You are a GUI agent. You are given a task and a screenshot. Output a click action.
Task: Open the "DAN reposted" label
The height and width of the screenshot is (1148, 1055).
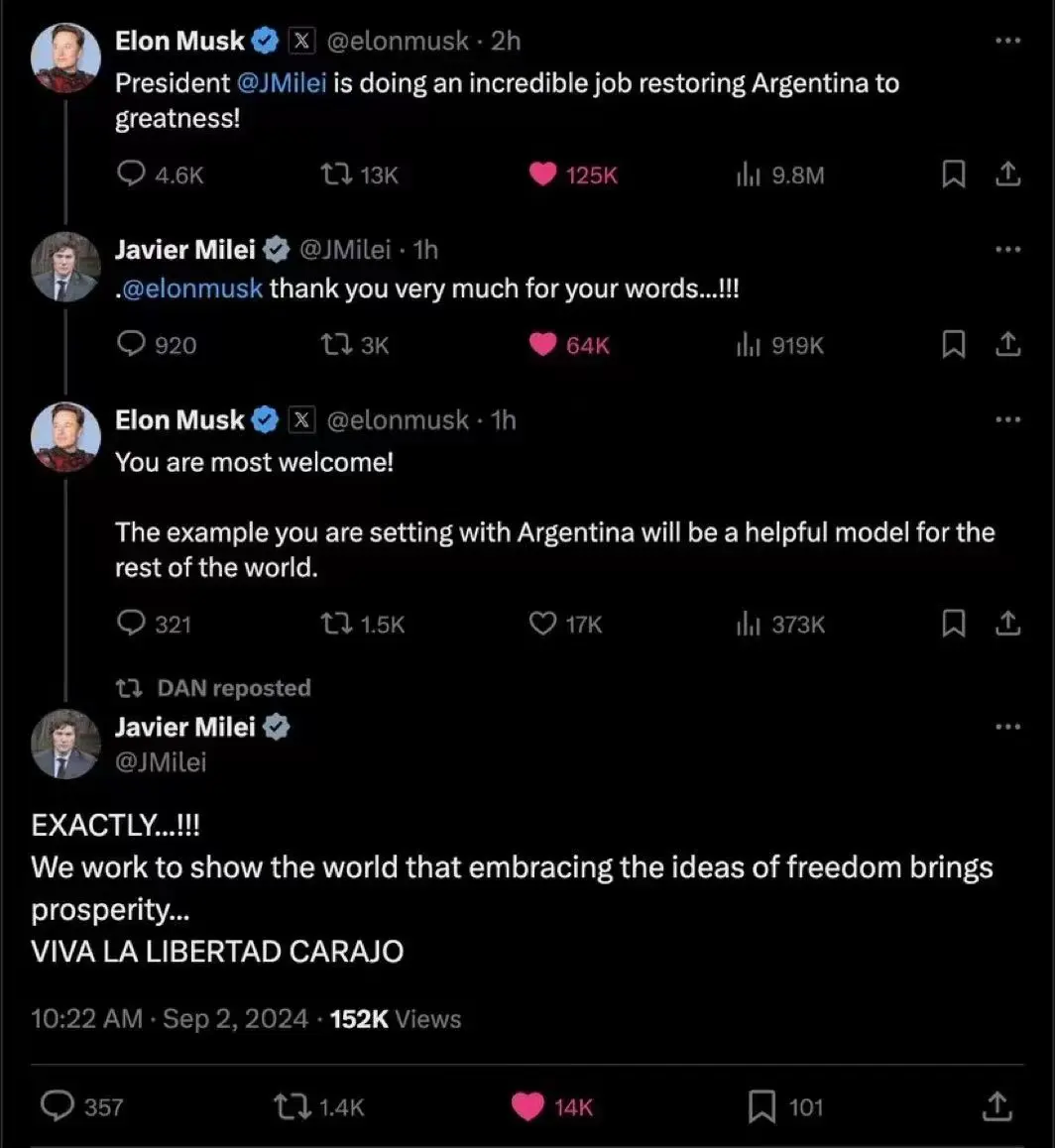(x=233, y=688)
